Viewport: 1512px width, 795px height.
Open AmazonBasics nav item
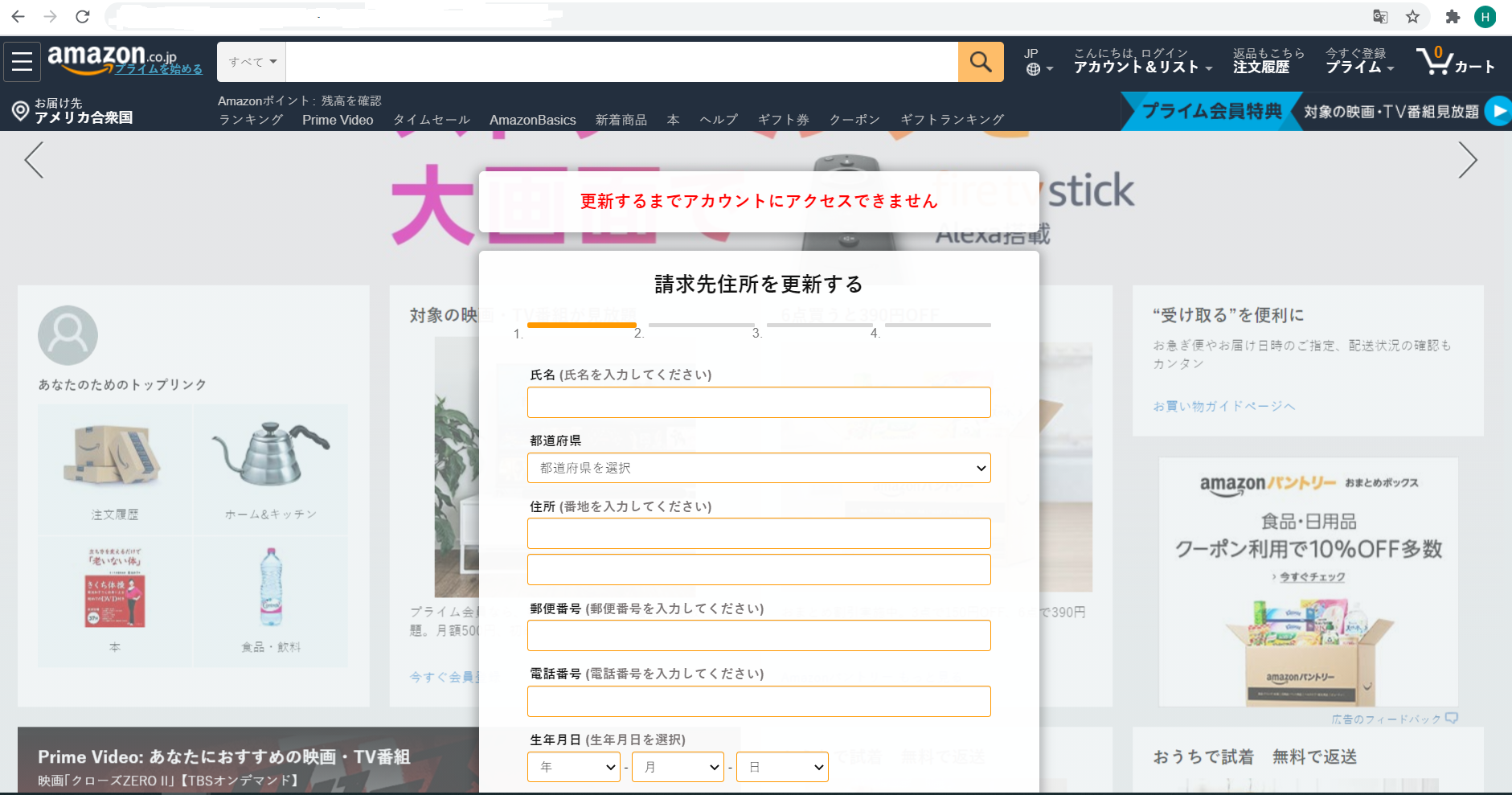[533, 120]
